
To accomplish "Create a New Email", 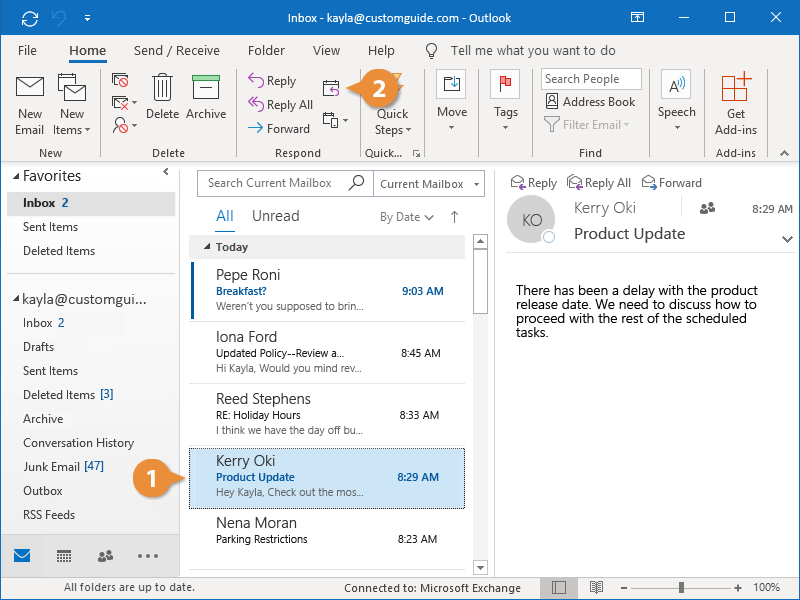I will click(30, 105).
